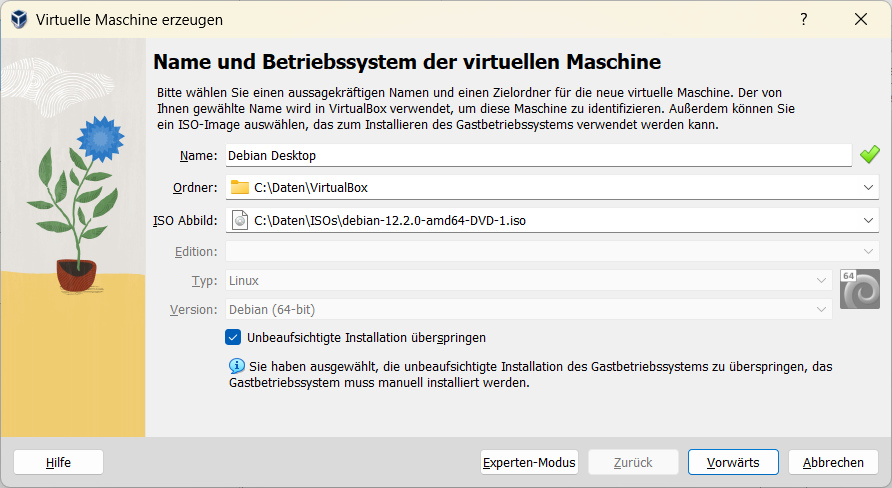892x488 pixels.
Task: Cancel with the Abbrechen button
Action: click(833, 462)
